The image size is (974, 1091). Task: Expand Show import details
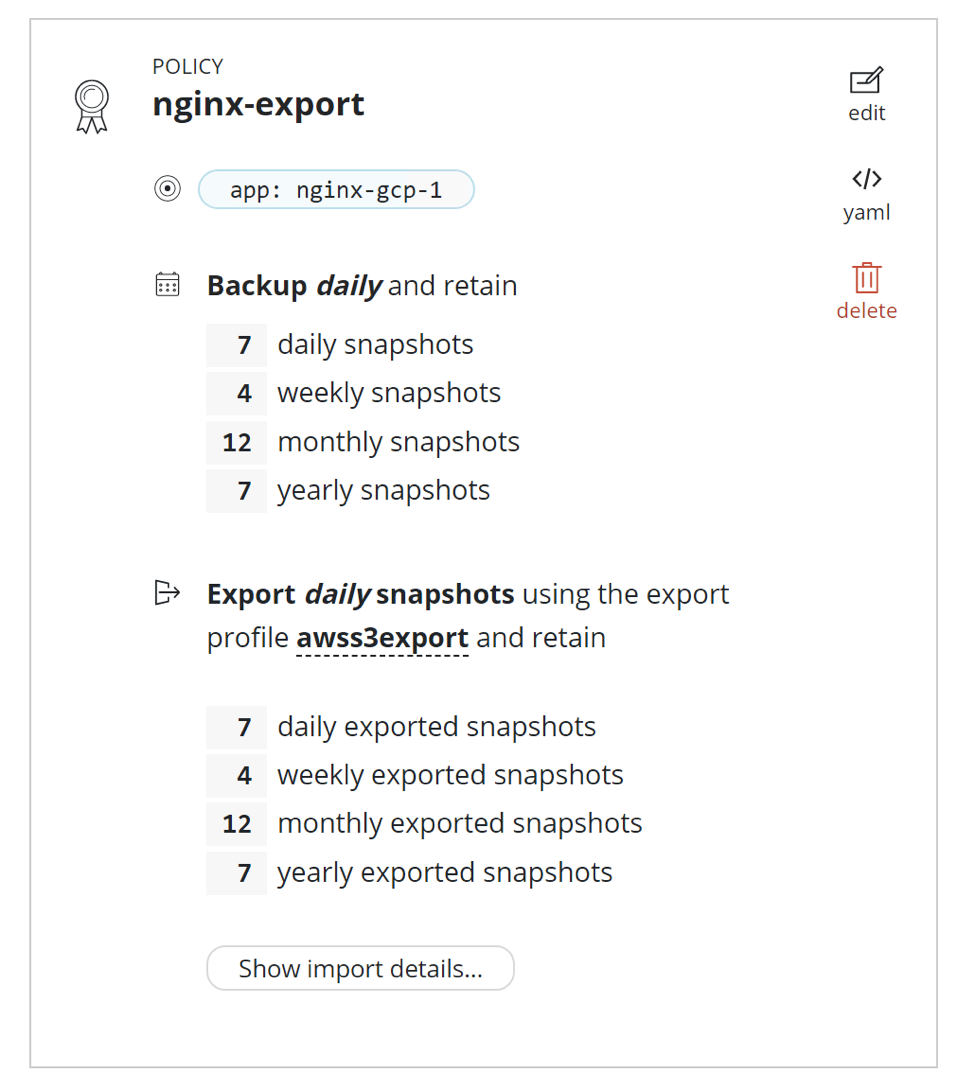tap(360, 968)
